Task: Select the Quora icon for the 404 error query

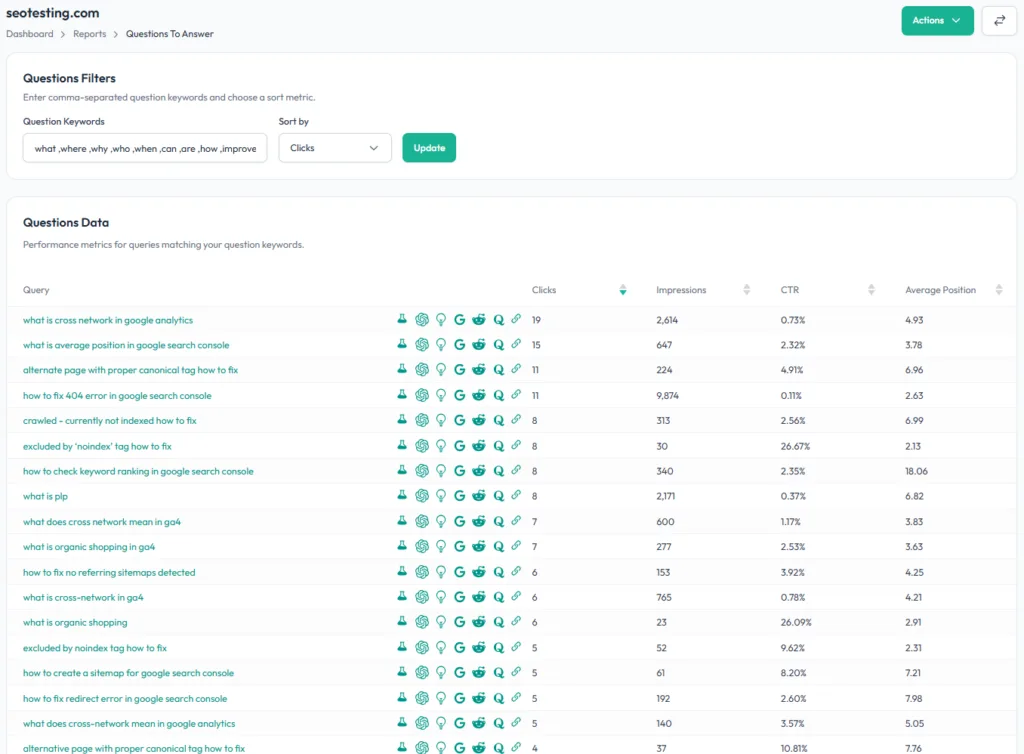Action: 499,394
